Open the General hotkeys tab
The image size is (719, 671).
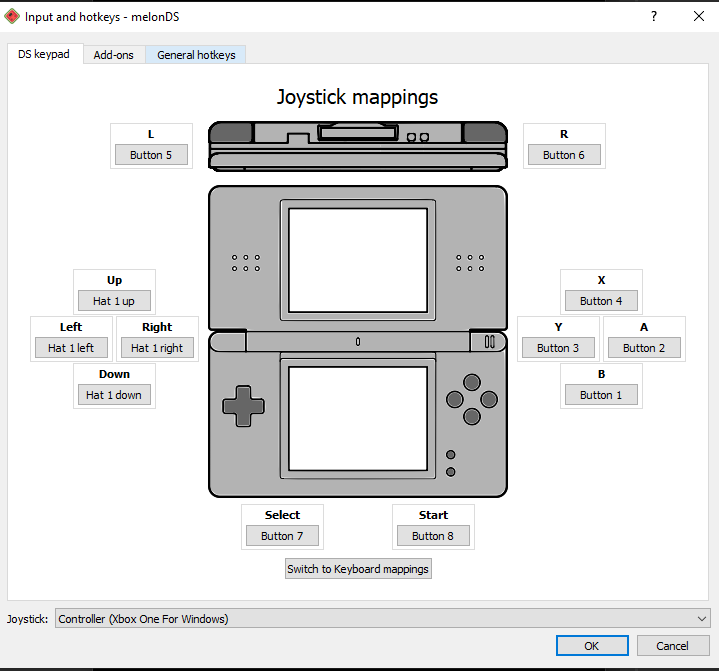pos(196,55)
